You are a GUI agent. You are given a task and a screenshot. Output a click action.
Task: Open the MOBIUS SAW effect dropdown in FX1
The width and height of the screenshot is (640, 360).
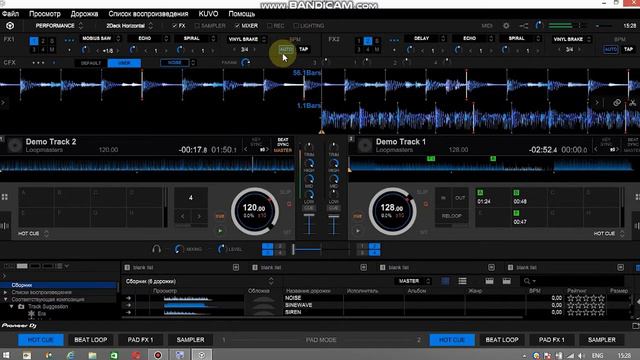pos(101,38)
